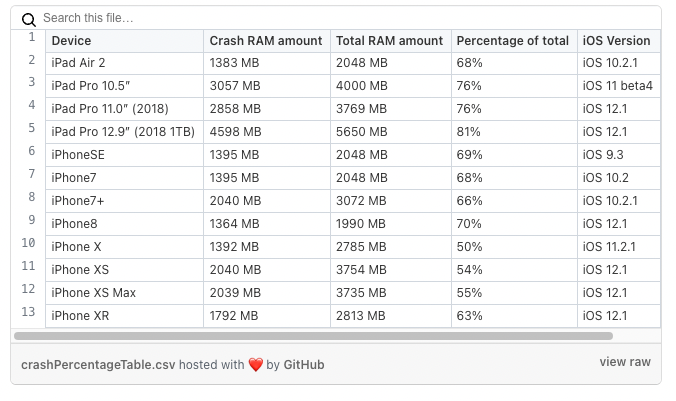
Task: Select the Crash RAM amount column header
Action: coord(267,41)
